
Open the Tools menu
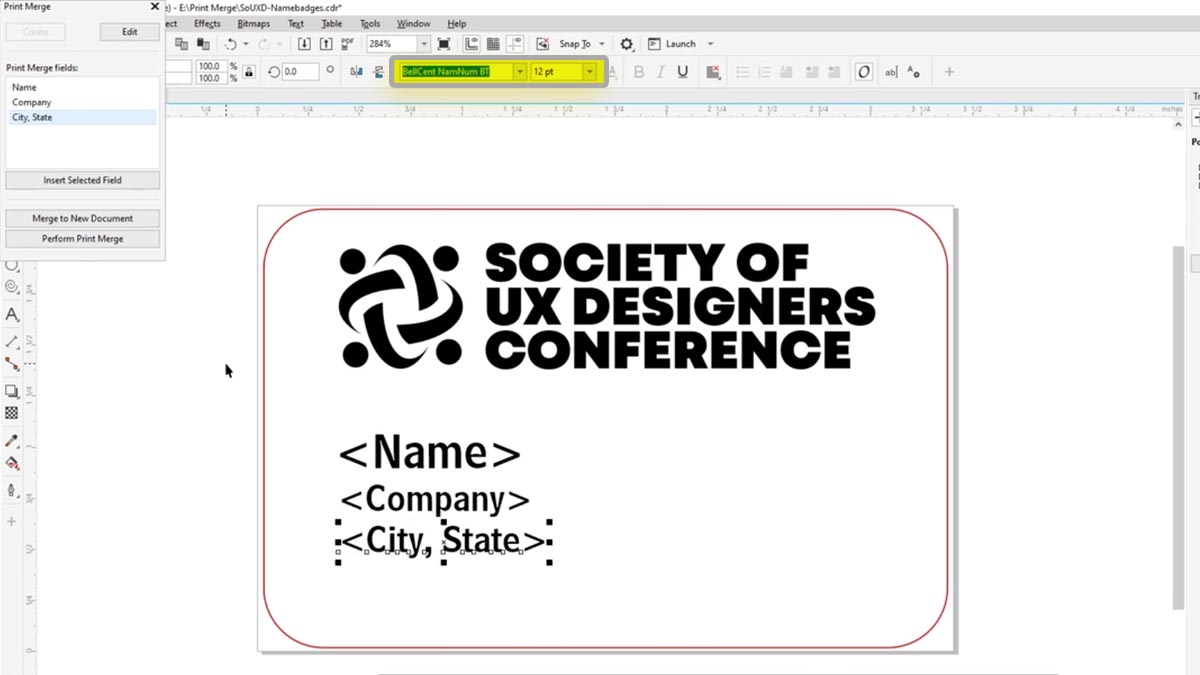[x=369, y=23]
